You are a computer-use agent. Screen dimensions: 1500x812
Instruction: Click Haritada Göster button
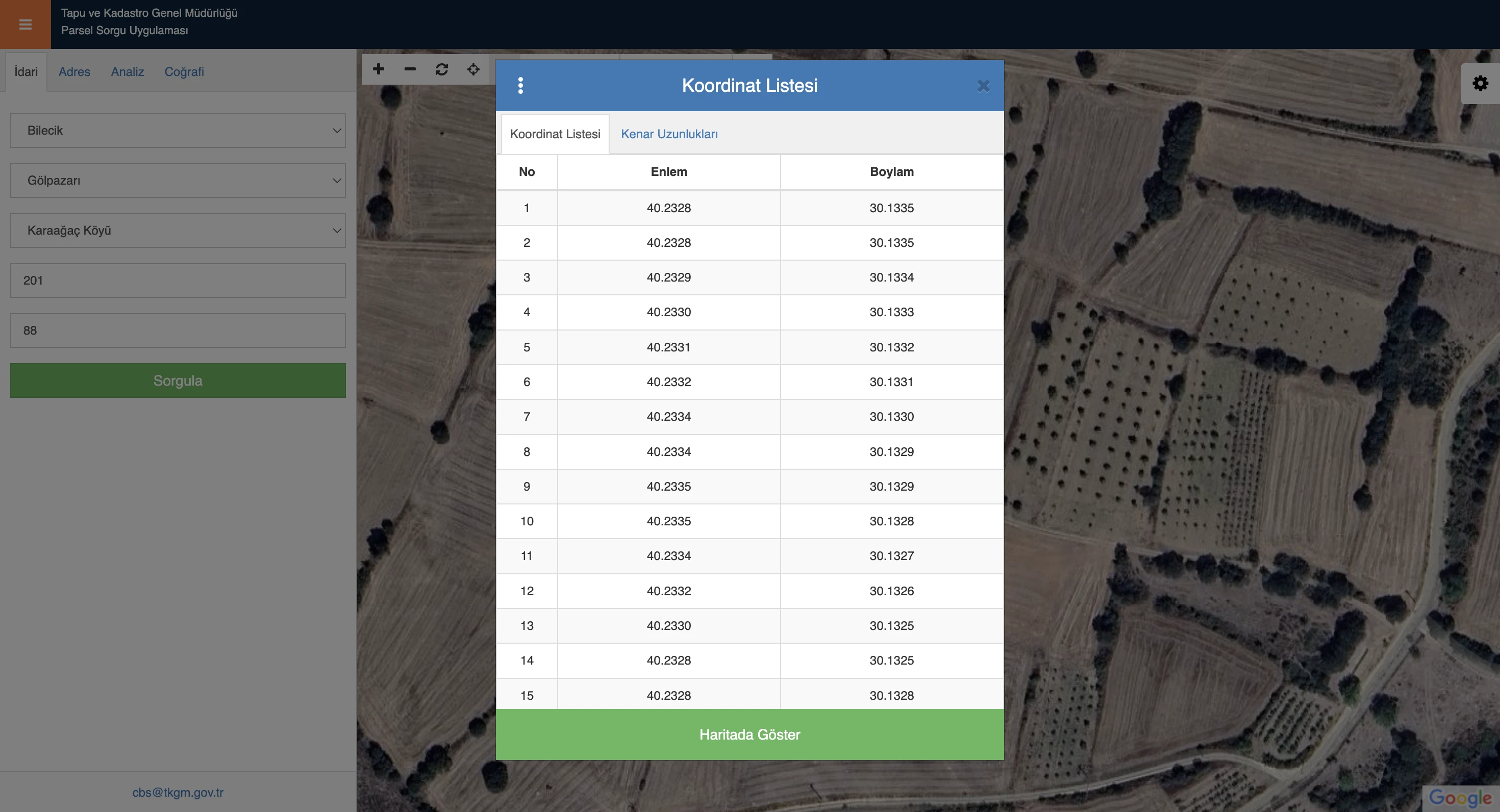click(749, 734)
